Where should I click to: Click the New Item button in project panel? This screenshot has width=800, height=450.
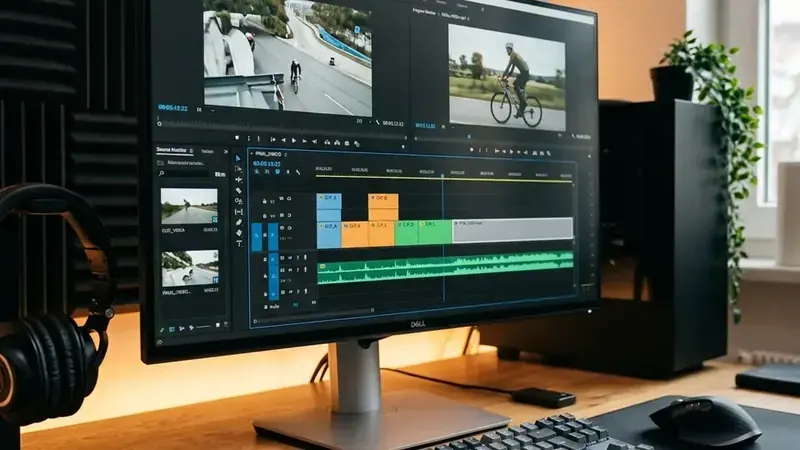pyautogui.click(x=218, y=324)
